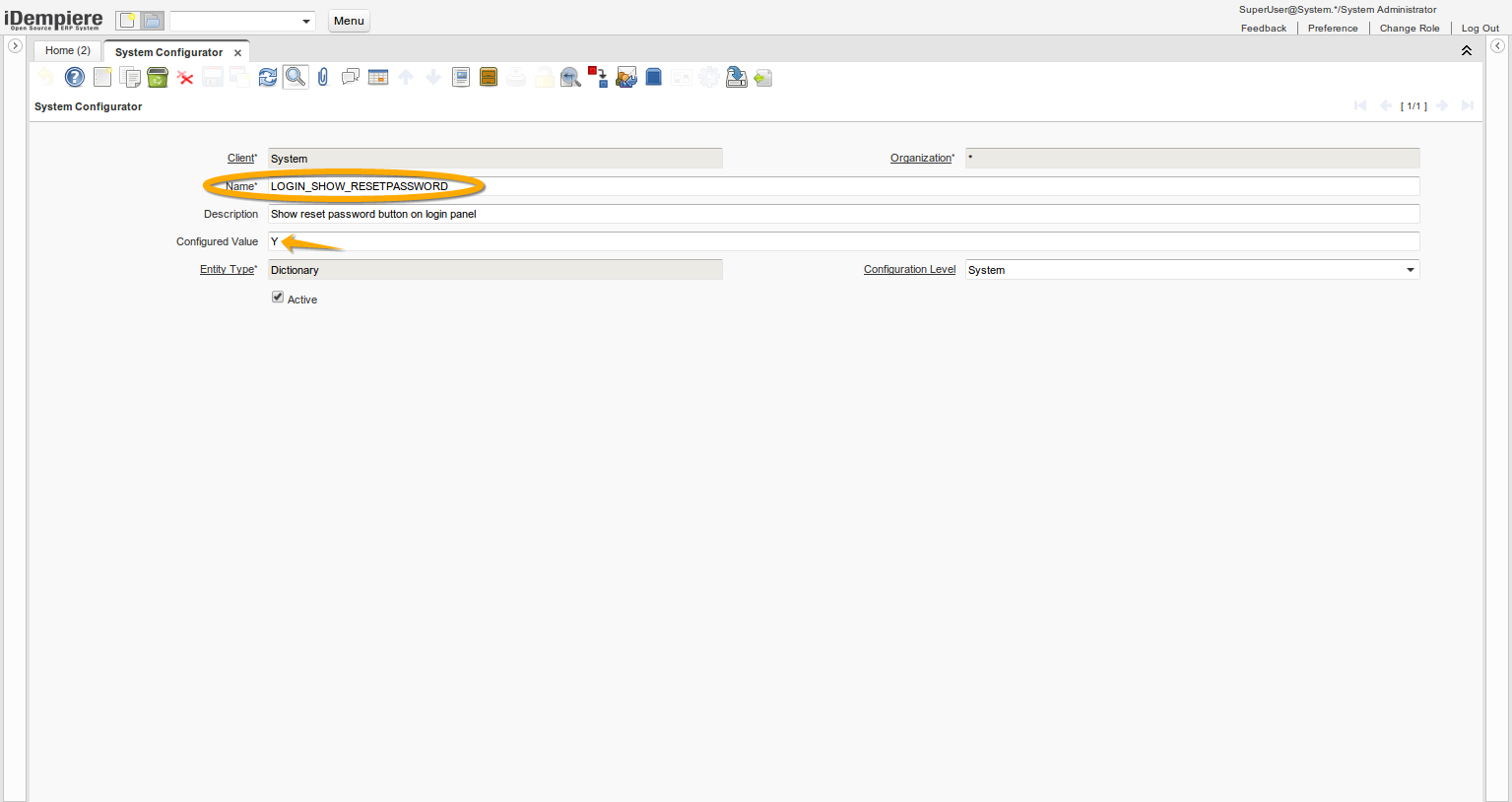Expand the Configuration Level dropdown

tap(1410, 270)
